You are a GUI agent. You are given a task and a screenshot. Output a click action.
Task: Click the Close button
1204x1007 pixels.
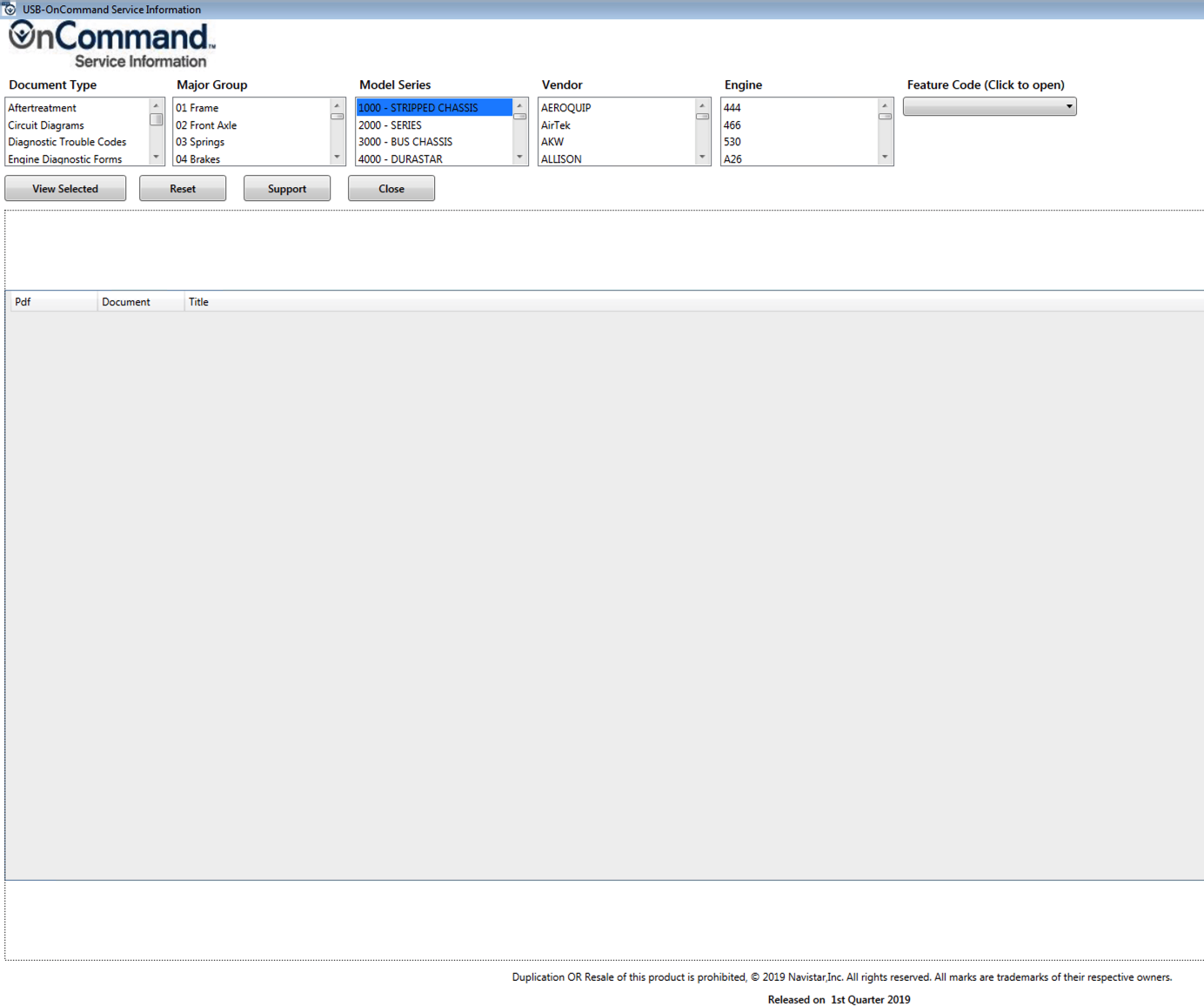[x=391, y=189]
